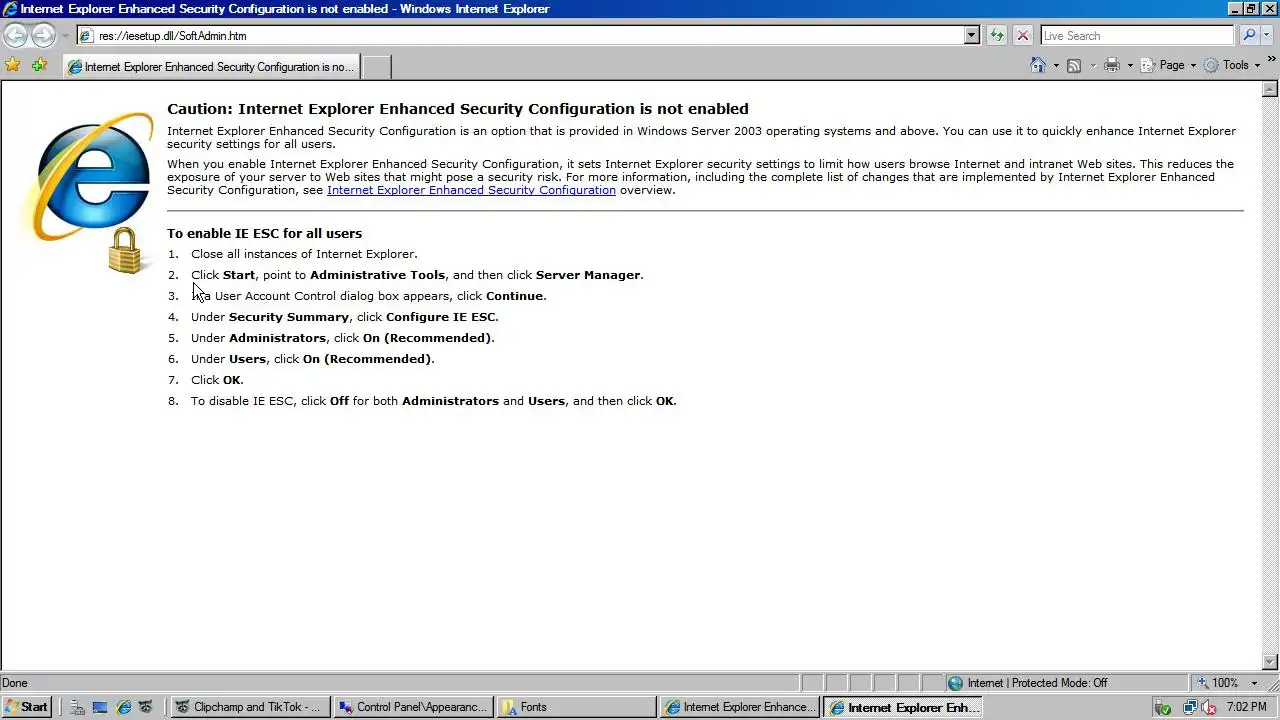Open the Tools menu
This screenshot has width=1280, height=720.
1232,65
